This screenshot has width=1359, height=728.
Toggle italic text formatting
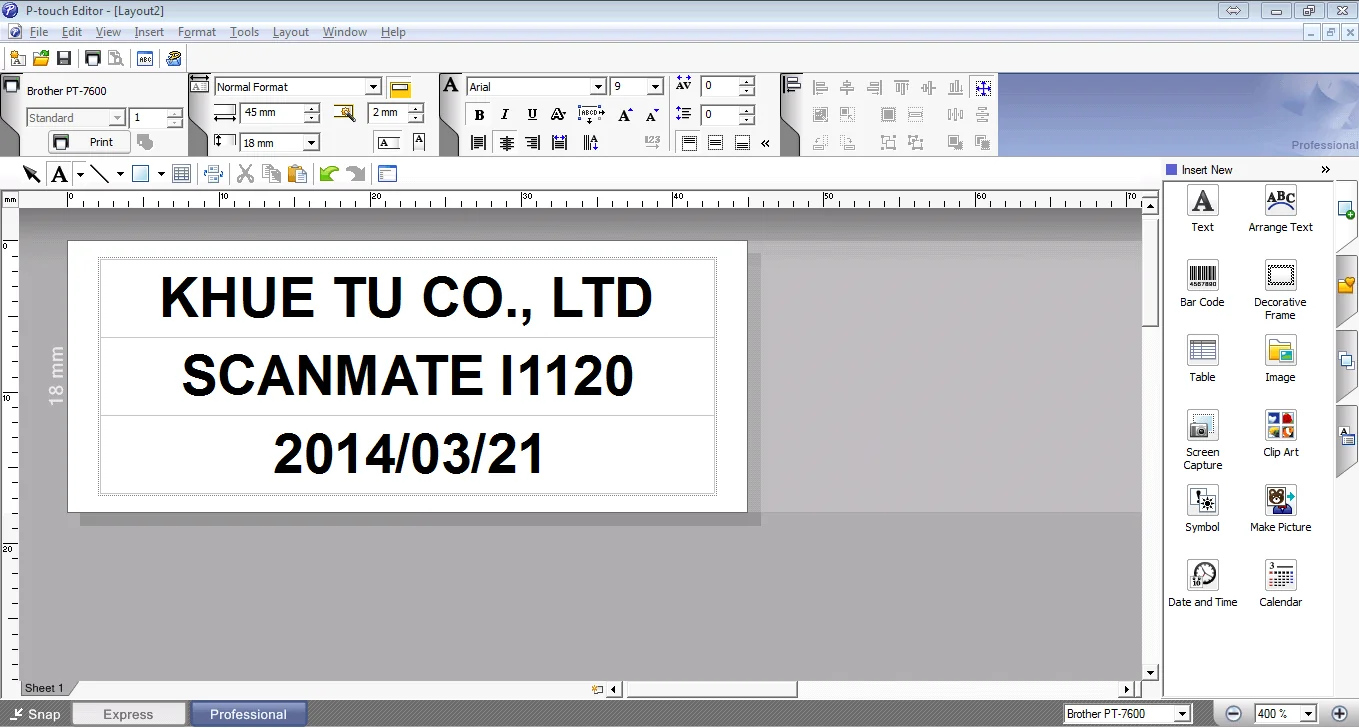pos(505,115)
